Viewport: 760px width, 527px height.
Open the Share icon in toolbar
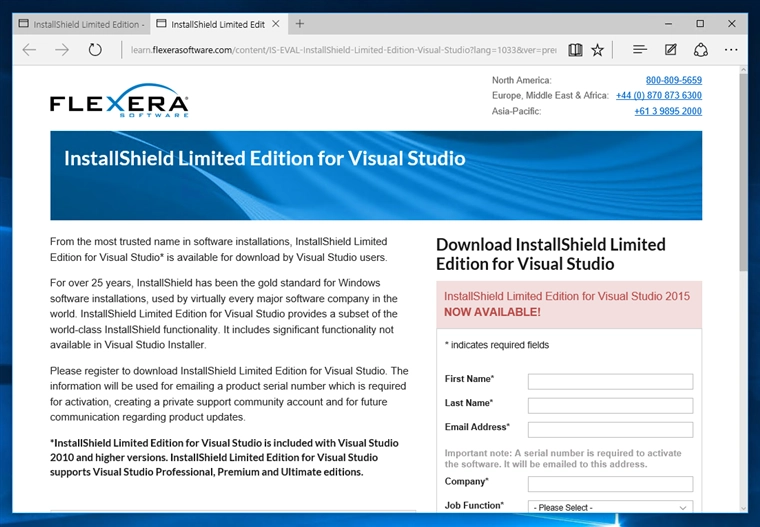pyautogui.click(x=701, y=49)
